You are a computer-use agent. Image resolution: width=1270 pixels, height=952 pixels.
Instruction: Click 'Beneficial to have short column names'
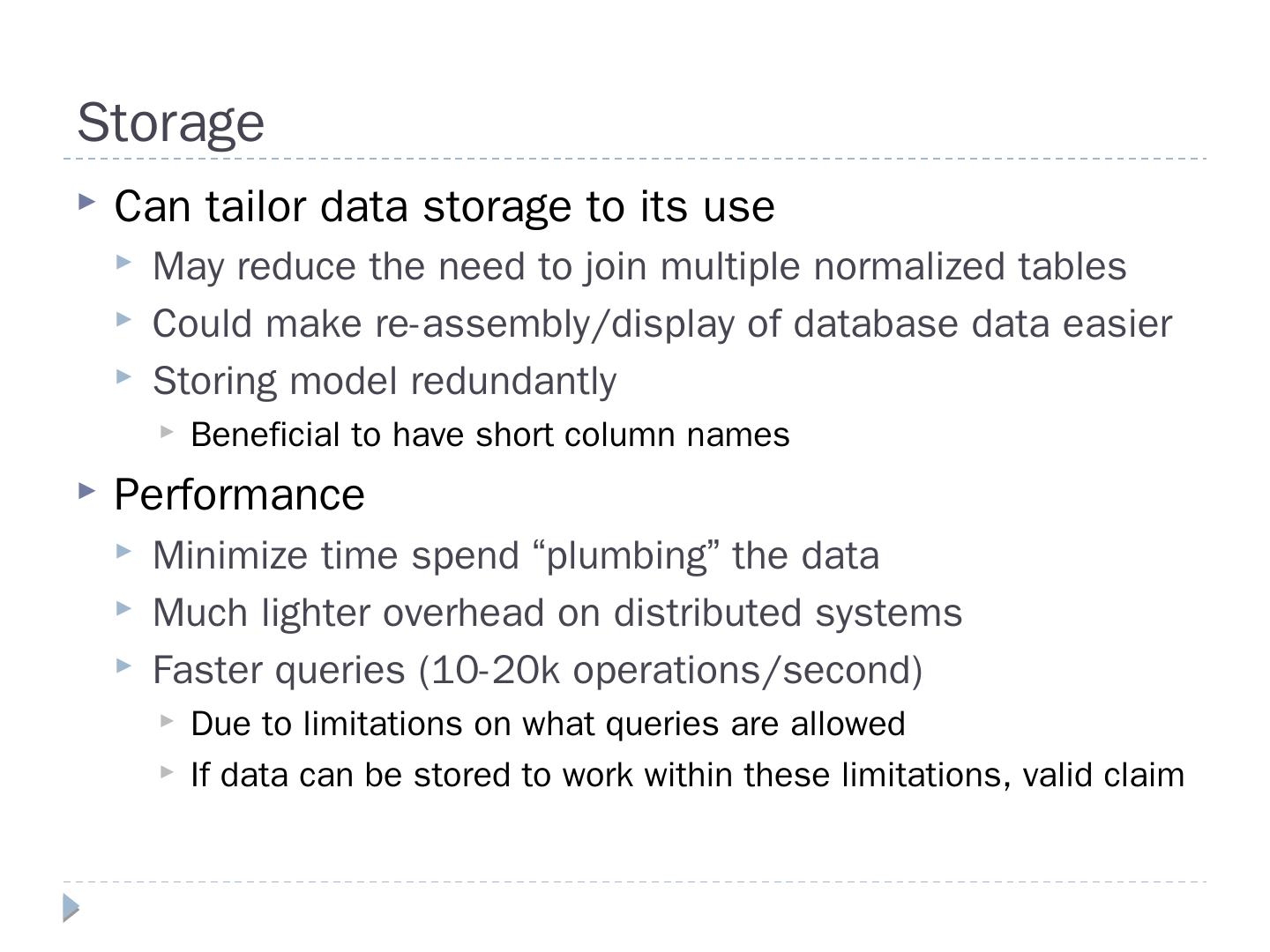click(489, 435)
